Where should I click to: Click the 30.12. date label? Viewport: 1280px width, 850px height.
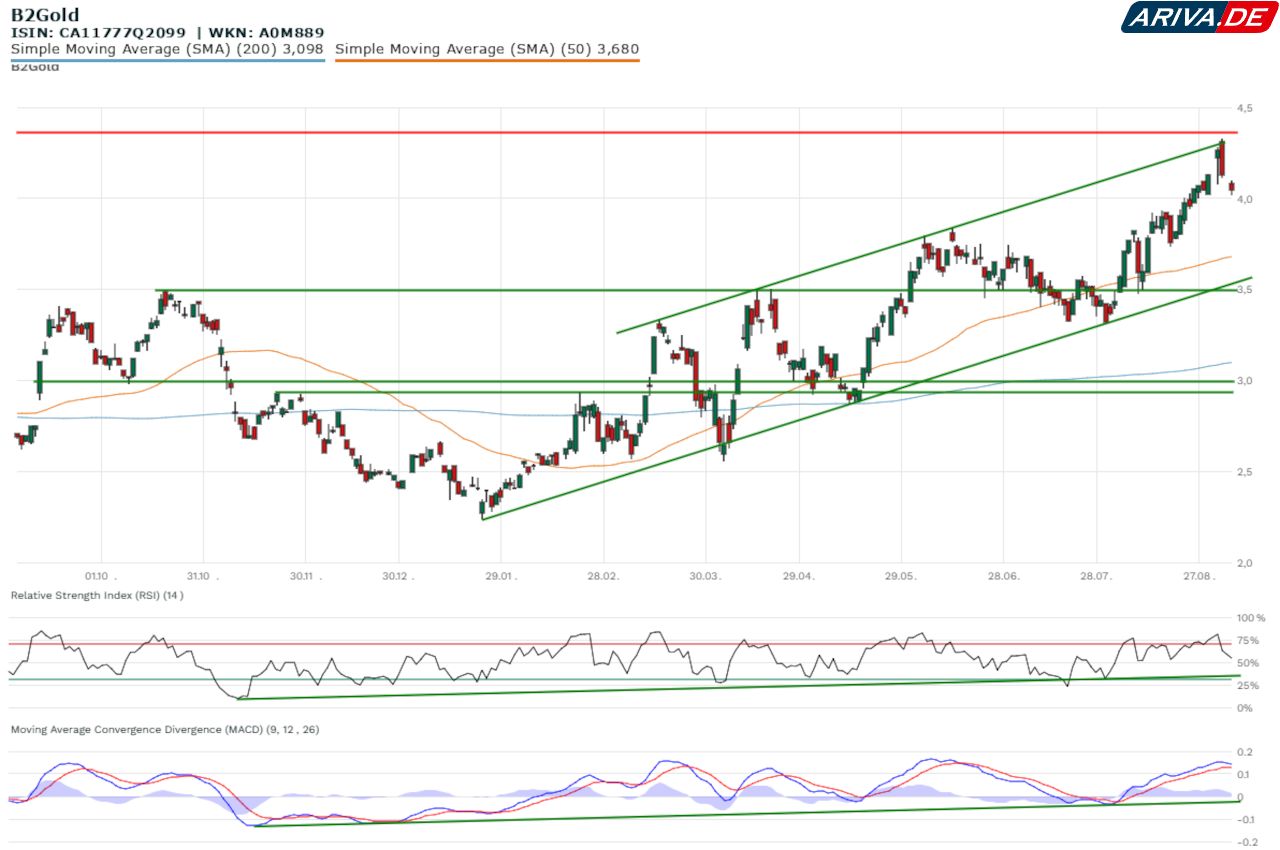398,576
